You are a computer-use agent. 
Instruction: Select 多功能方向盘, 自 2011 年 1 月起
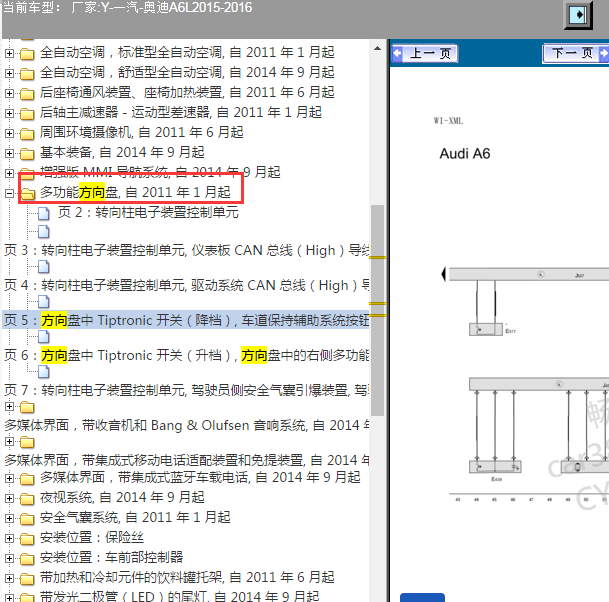(135, 192)
